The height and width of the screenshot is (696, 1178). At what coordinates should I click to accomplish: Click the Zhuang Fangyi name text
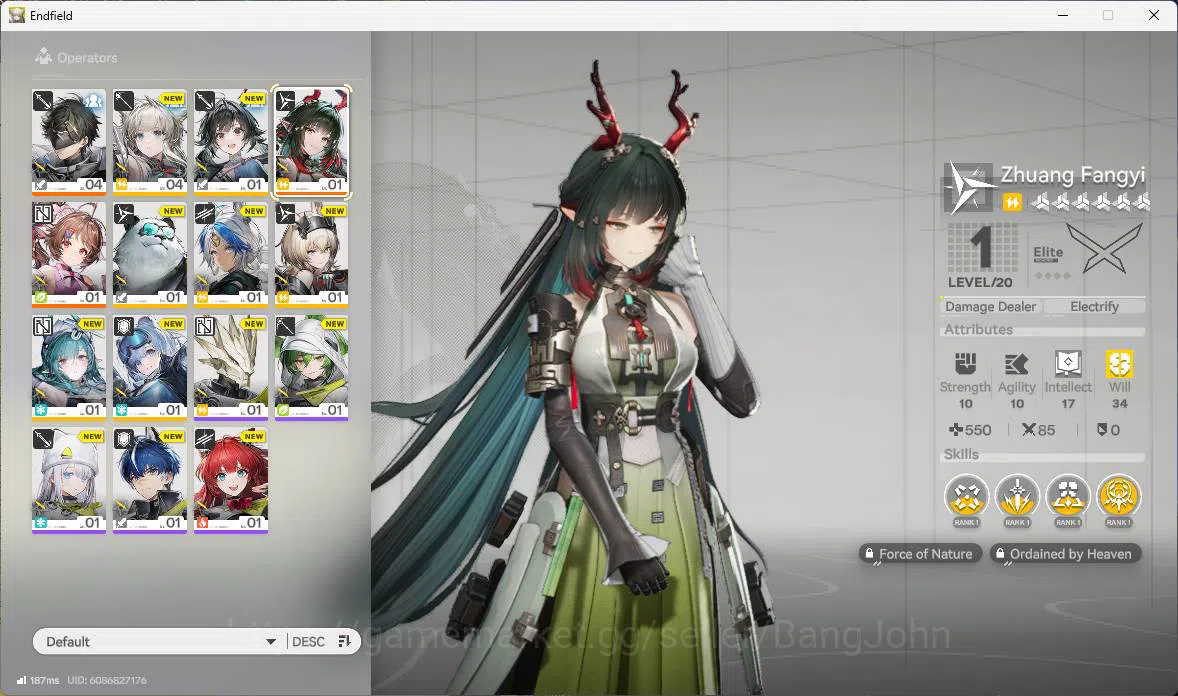[1073, 176]
